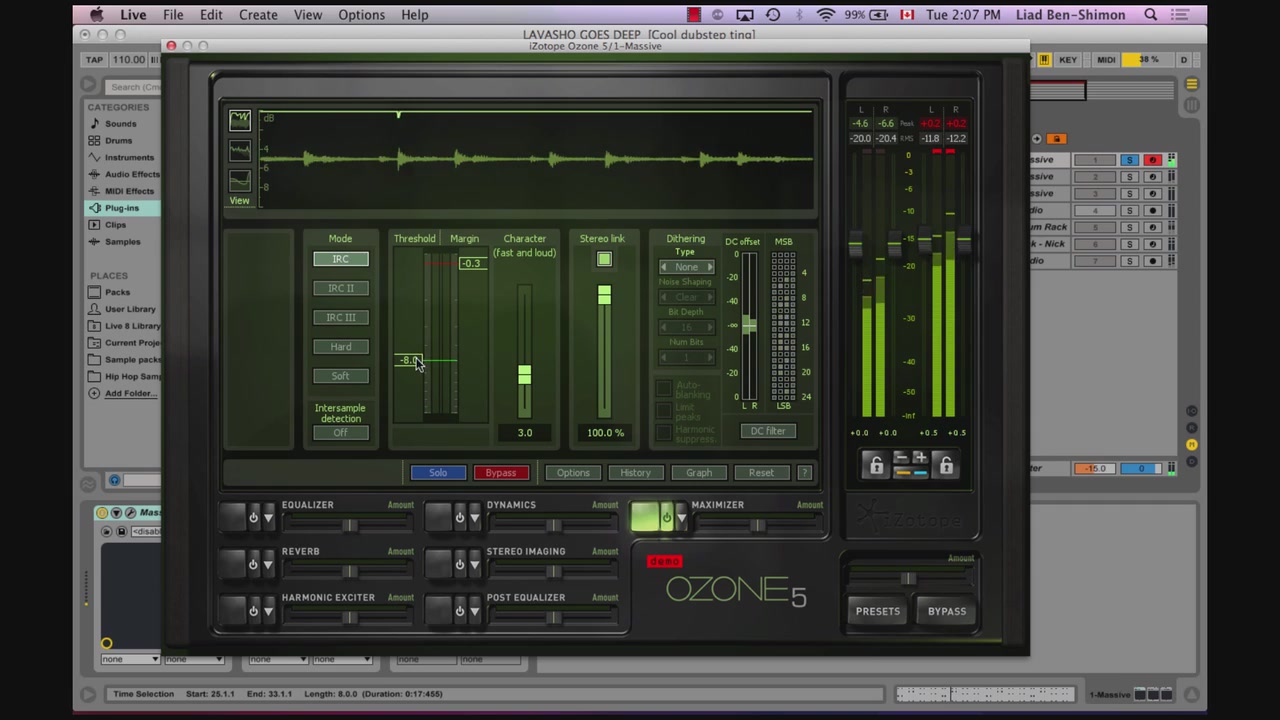This screenshot has height=720, width=1280.
Task: Click the meter minus button
Action: 901,459
